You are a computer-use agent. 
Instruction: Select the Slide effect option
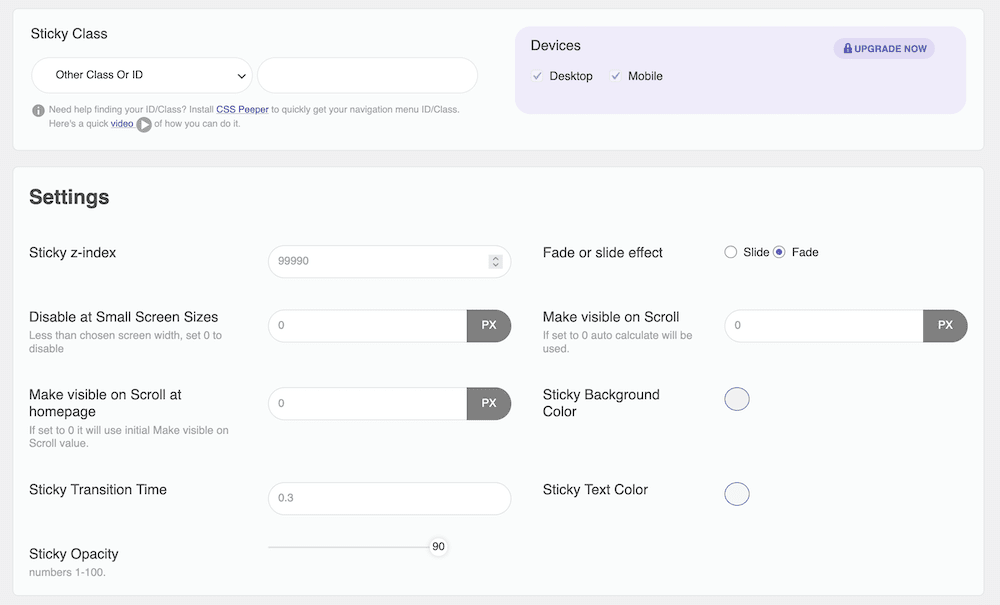point(731,252)
